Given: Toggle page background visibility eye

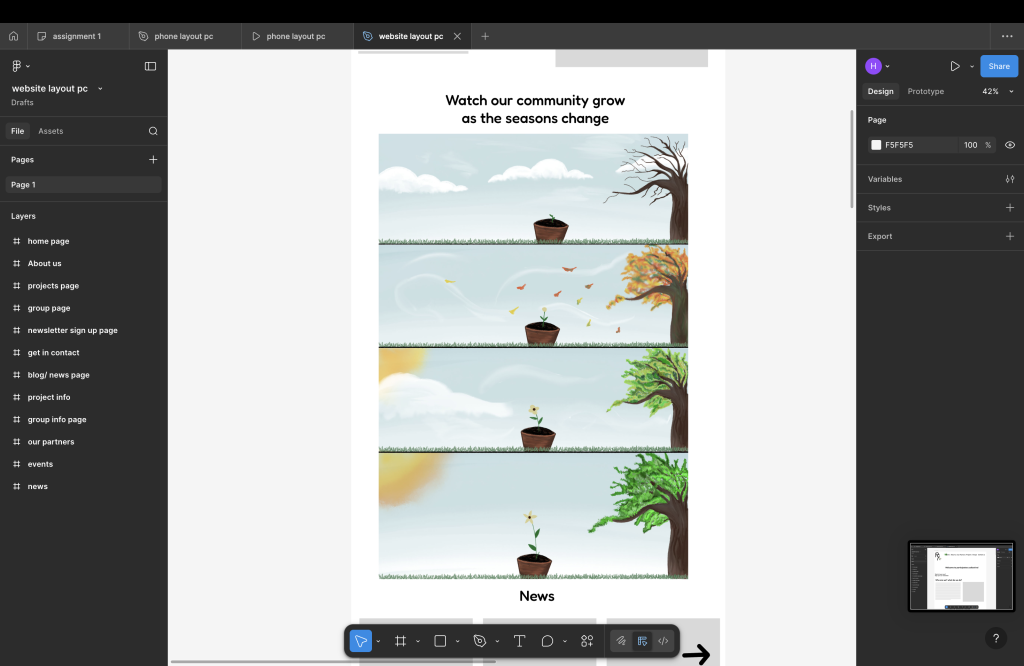Looking at the screenshot, I should pos(1009,145).
